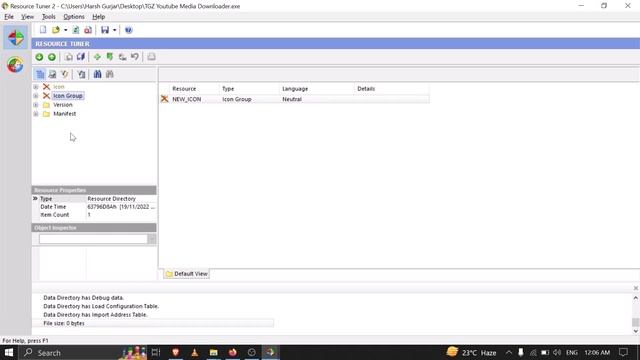Open the File menu
640x360 pixels.
9,17
